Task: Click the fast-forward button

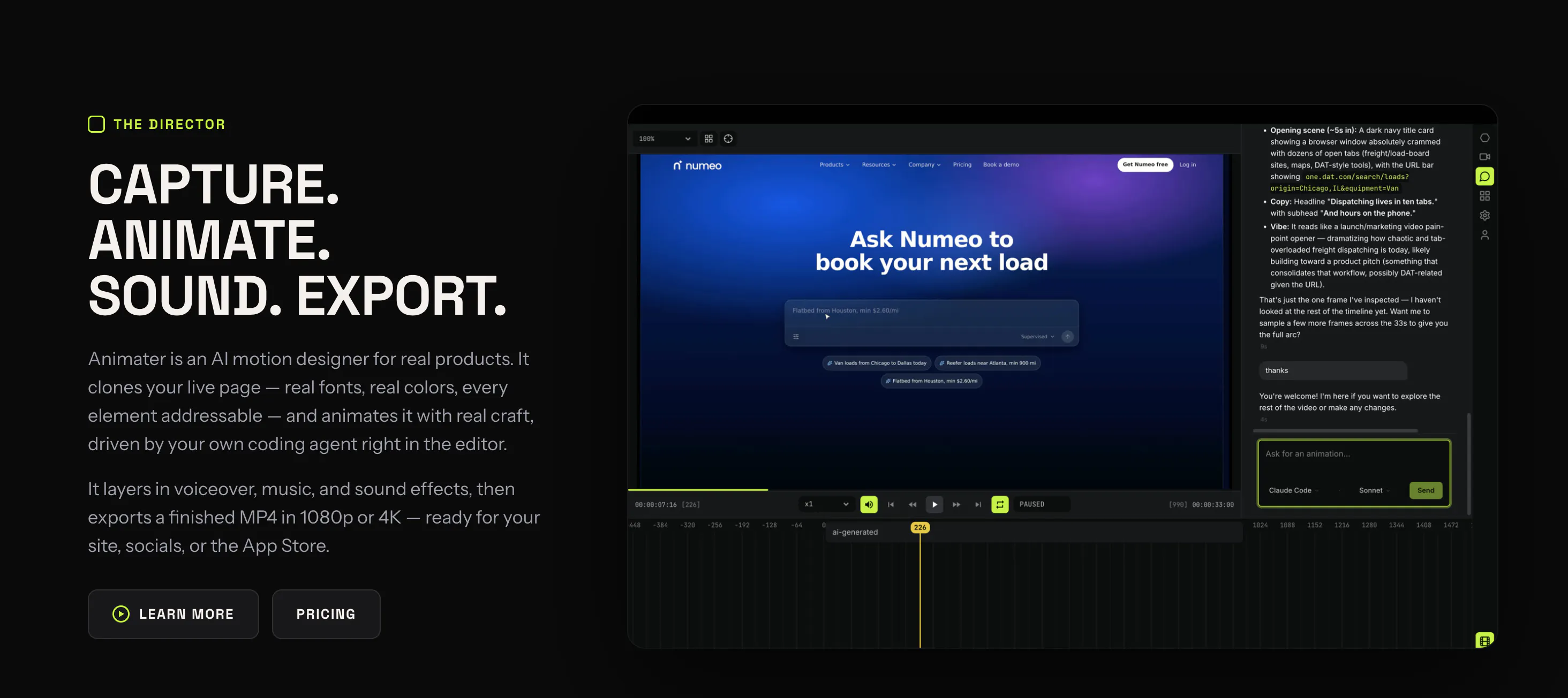Action: (956, 504)
